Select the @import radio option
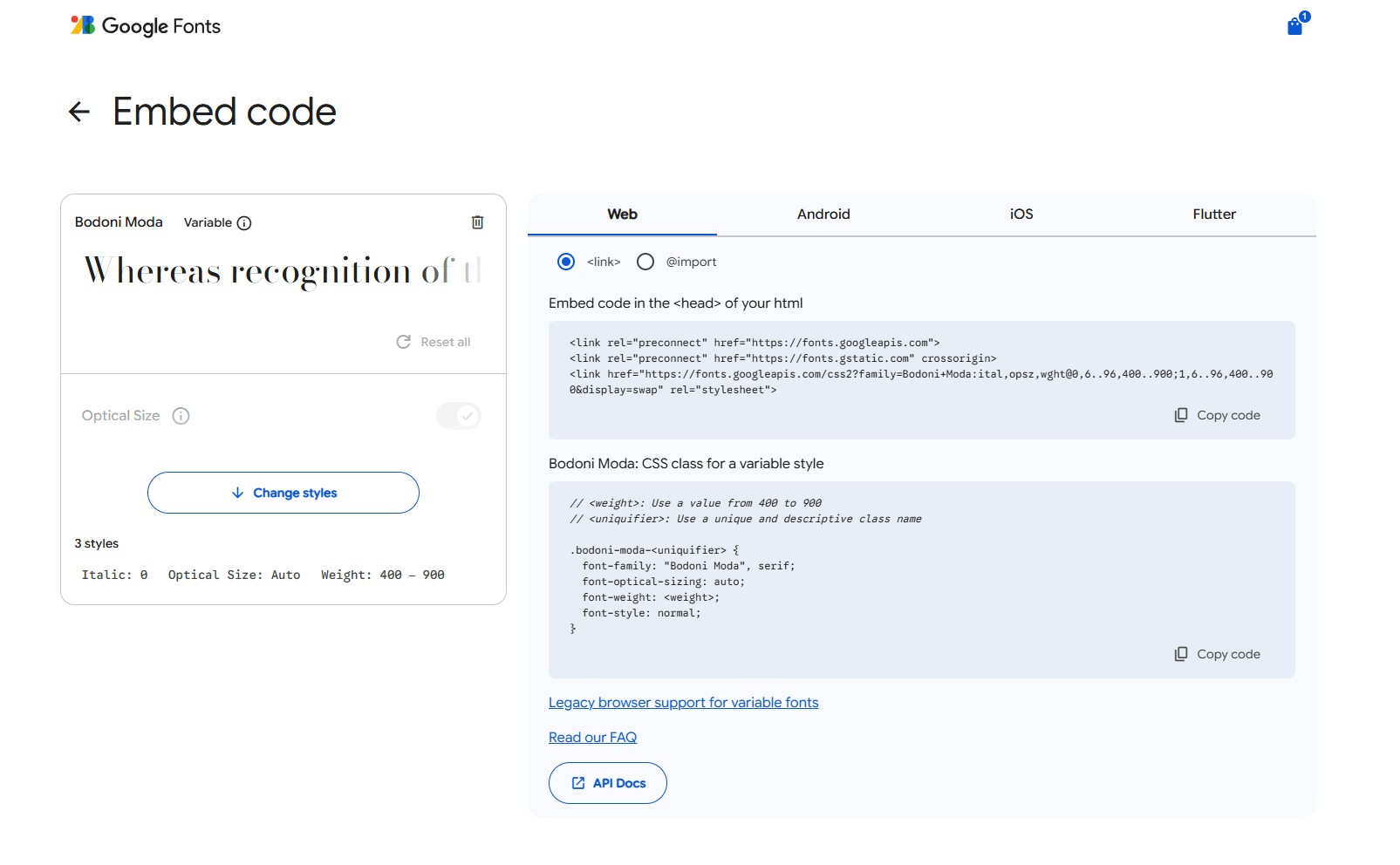Viewport: 1400px width, 865px height. click(645, 262)
